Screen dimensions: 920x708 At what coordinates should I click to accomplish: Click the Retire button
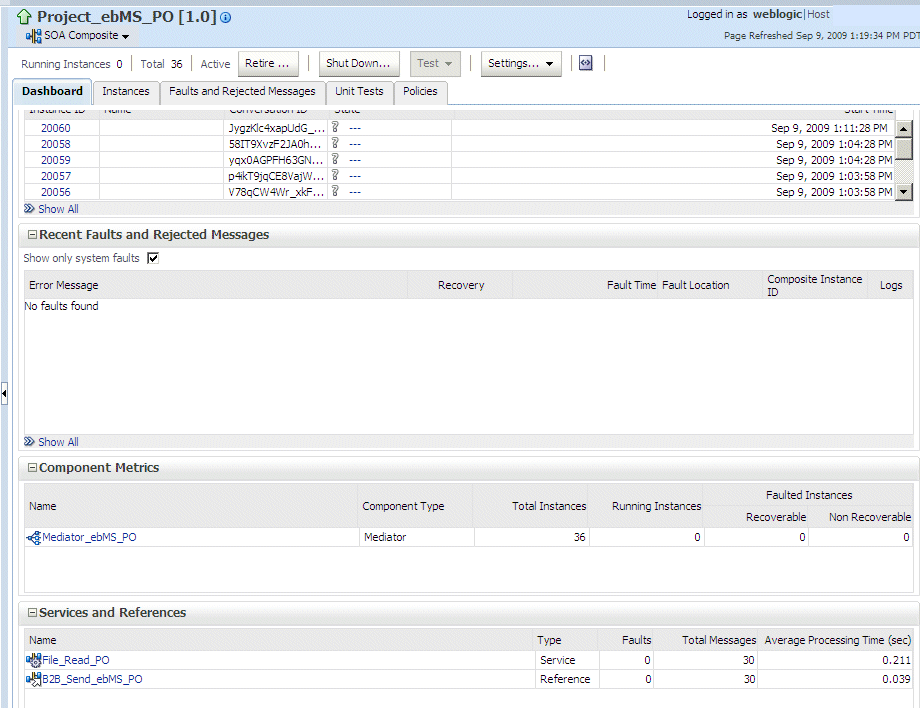[x=267, y=62]
